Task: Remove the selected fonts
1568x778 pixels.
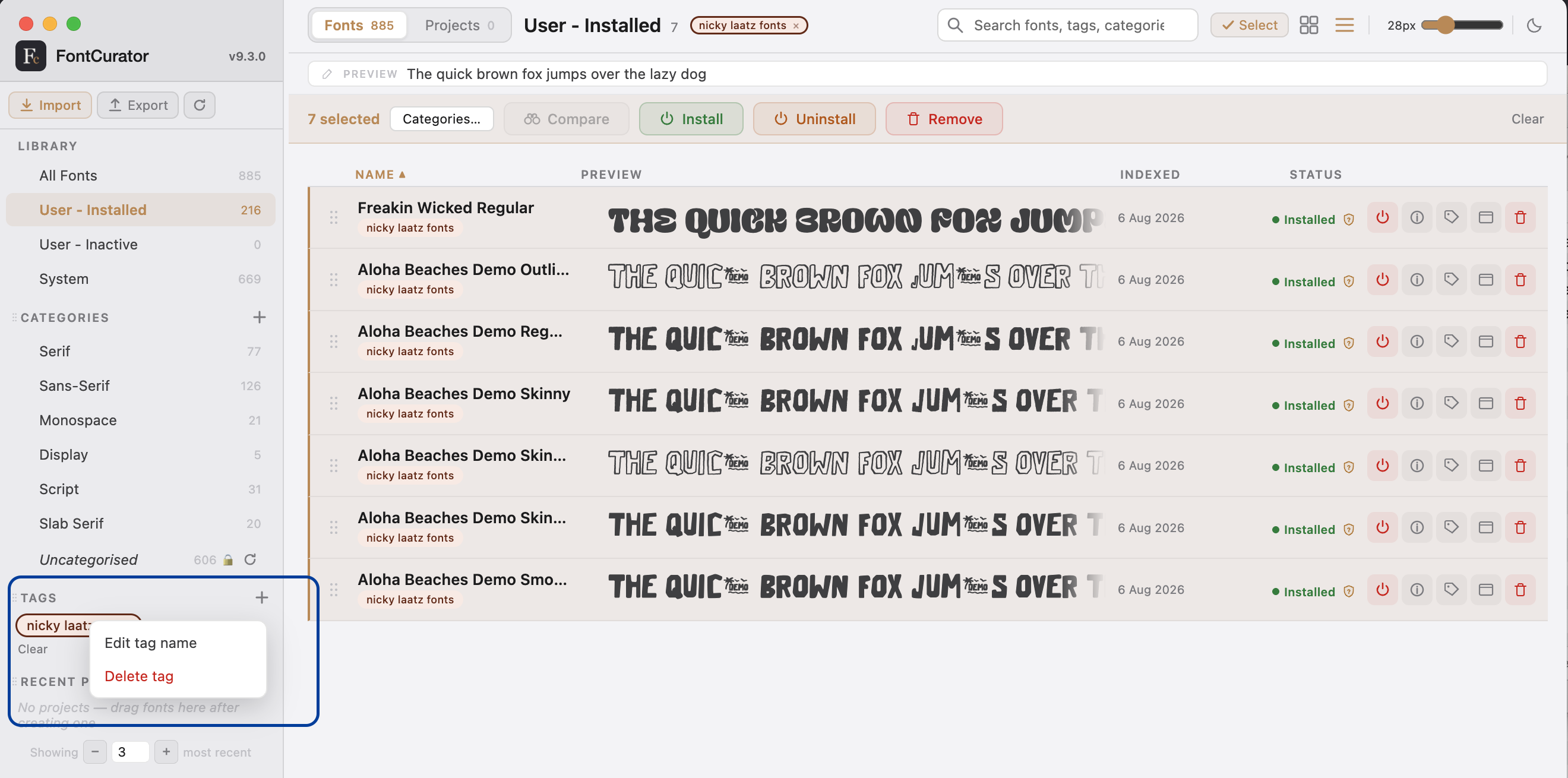Action: [x=944, y=119]
